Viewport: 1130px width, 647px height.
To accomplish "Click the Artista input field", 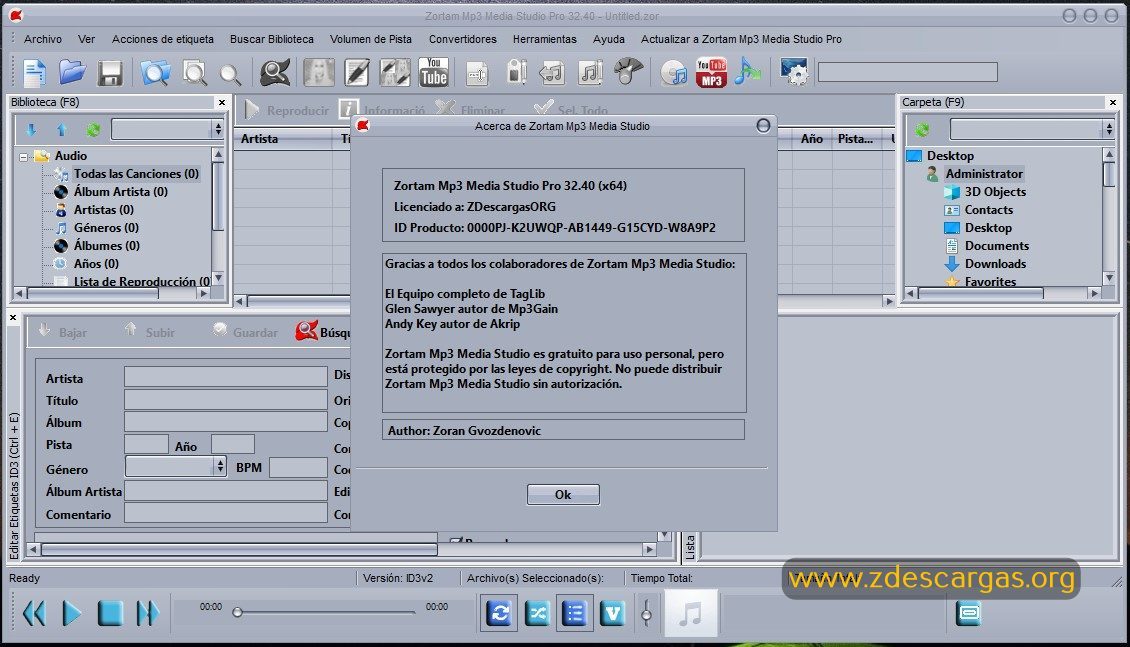I will [226, 377].
